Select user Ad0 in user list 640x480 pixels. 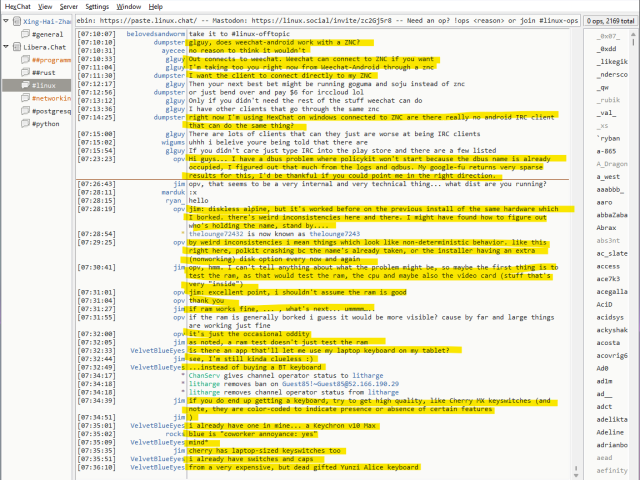pyautogui.click(x=602, y=368)
